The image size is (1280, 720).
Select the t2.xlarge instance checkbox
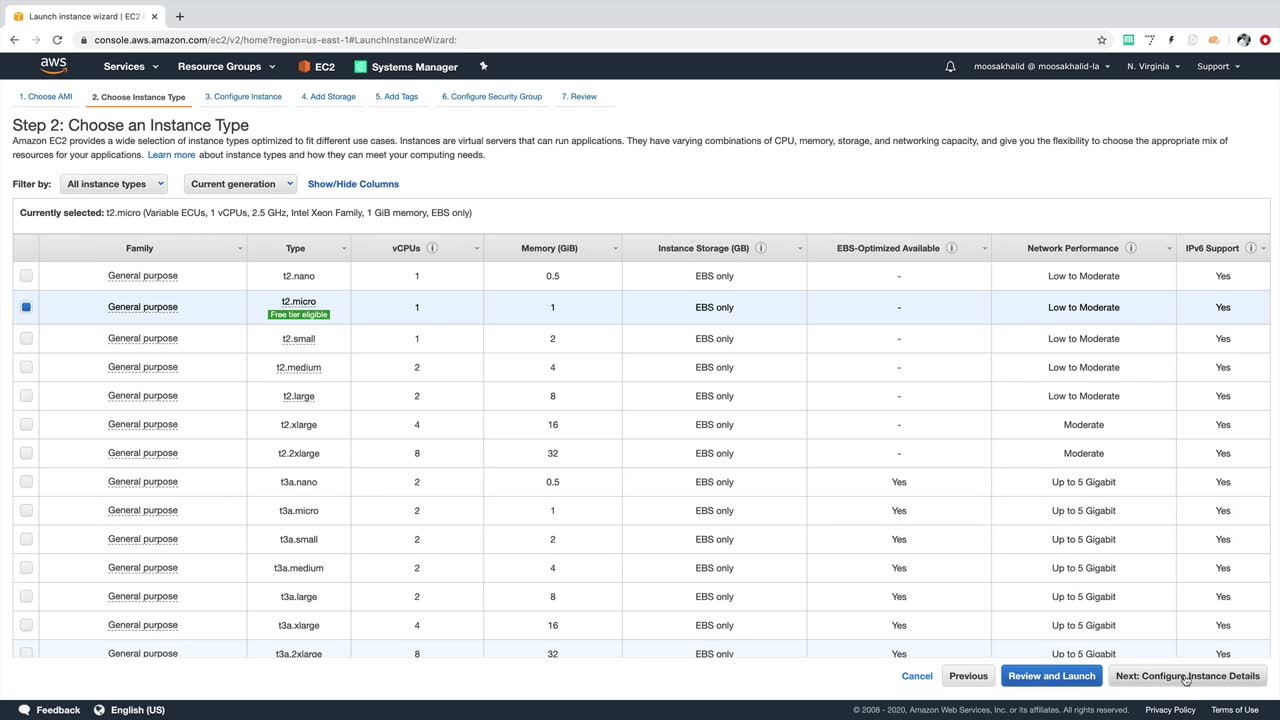tap(26, 424)
